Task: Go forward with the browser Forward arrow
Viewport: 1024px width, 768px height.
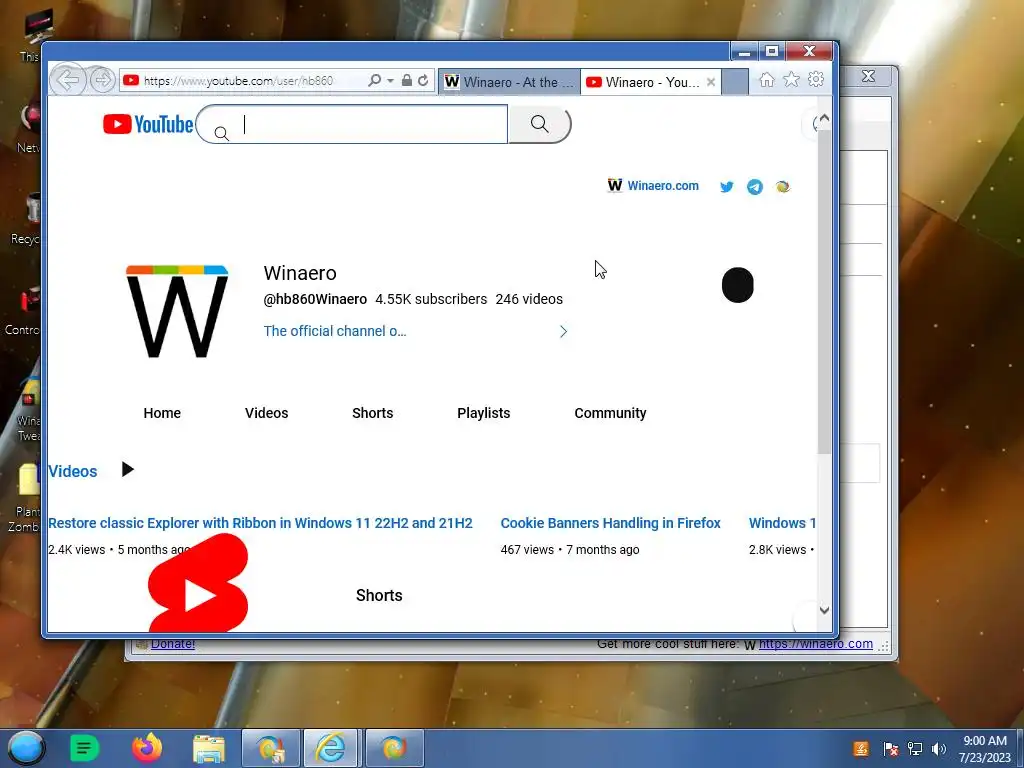Action: (x=102, y=80)
